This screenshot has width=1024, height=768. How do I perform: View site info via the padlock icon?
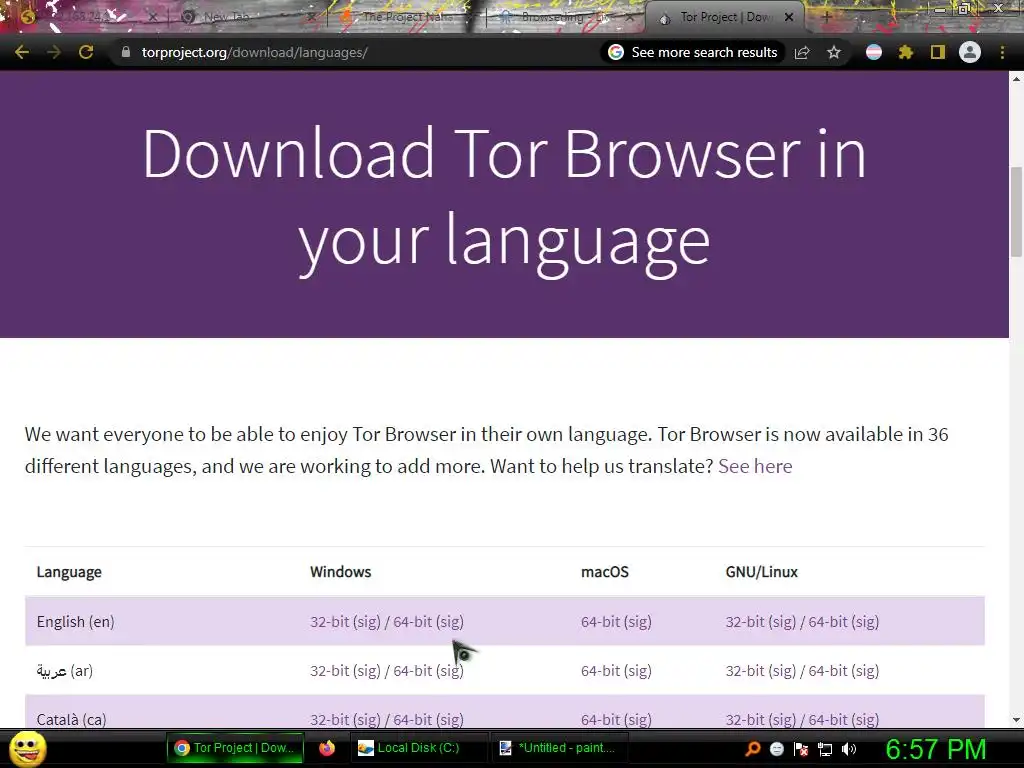(125, 52)
